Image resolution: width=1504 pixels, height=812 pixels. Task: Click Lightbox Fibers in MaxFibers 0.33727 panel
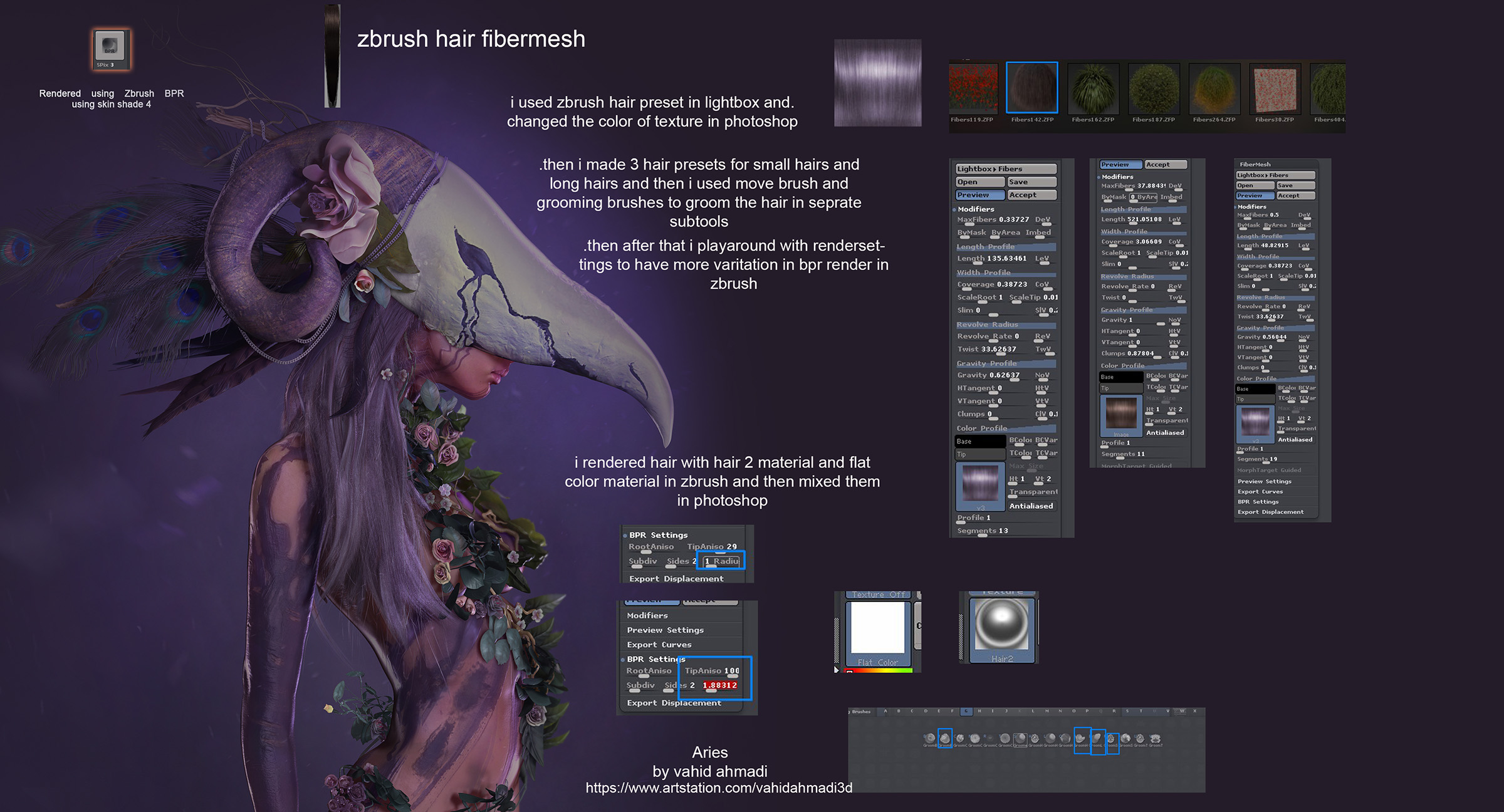[x=1006, y=169]
